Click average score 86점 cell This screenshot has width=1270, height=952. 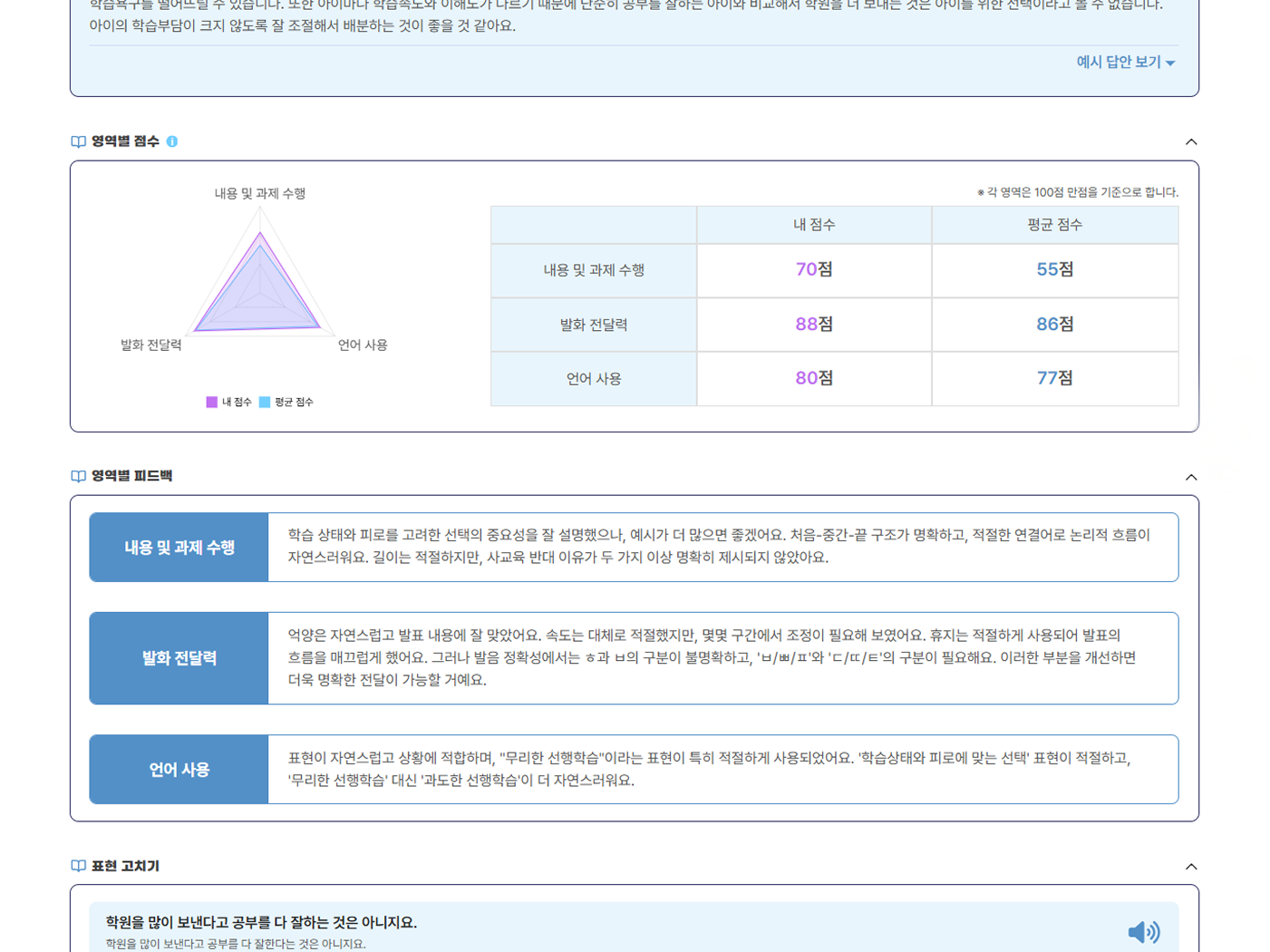pyautogui.click(x=1055, y=325)
